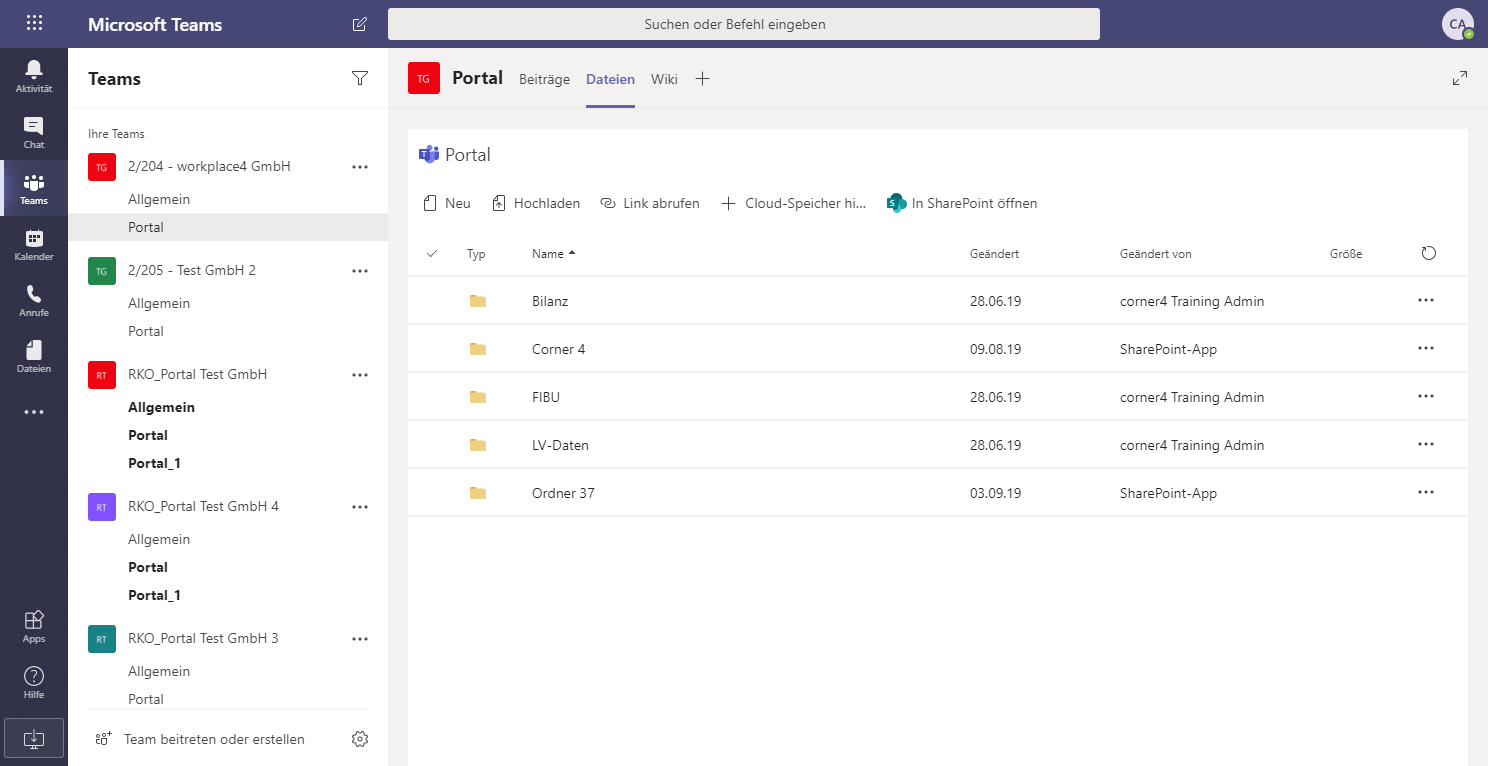Open the LV-Daten folder name
The width and height of the screenshot is (1488, 766).
[x=560, y=445]
